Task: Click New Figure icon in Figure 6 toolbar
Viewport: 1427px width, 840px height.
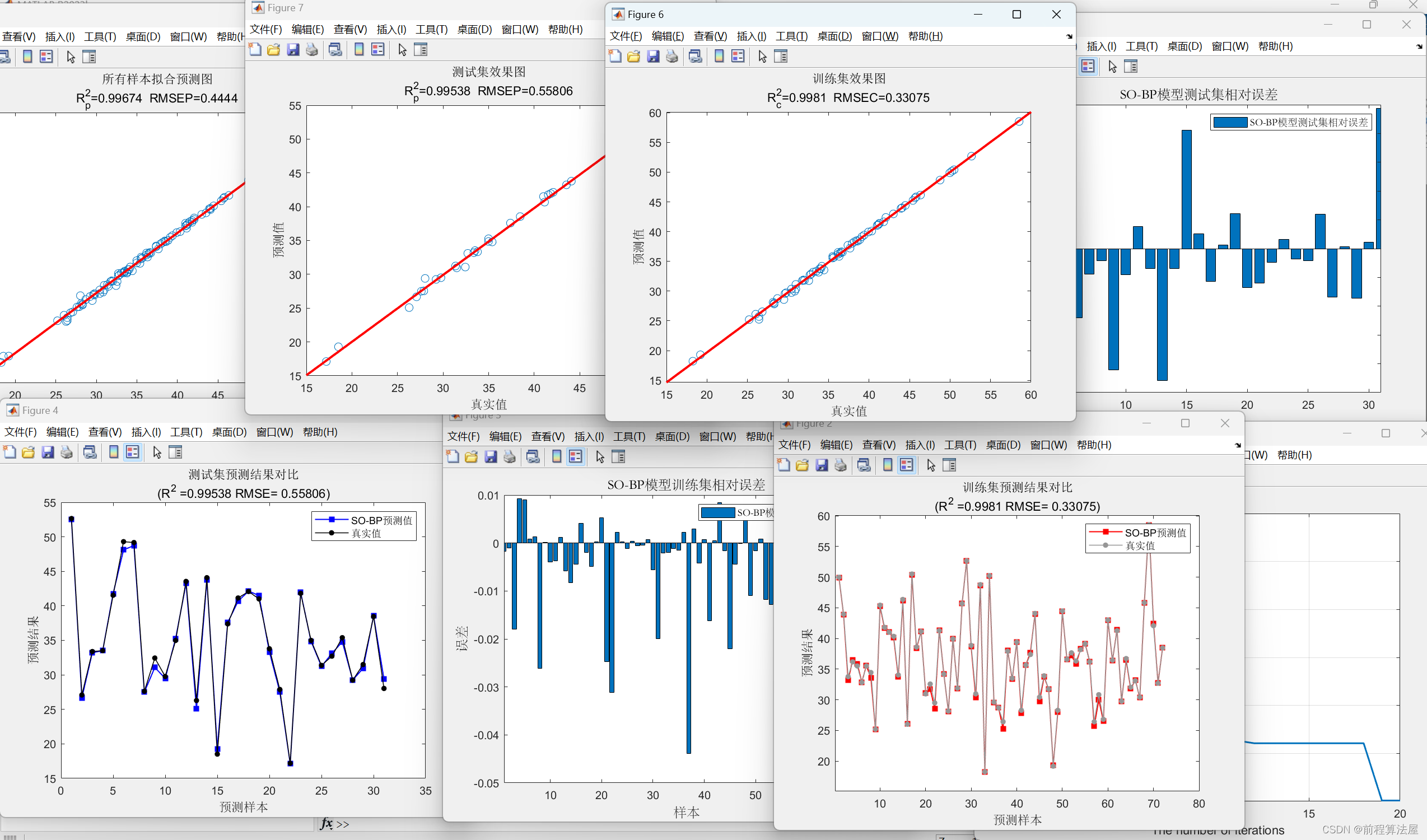Action: point(615,56)
